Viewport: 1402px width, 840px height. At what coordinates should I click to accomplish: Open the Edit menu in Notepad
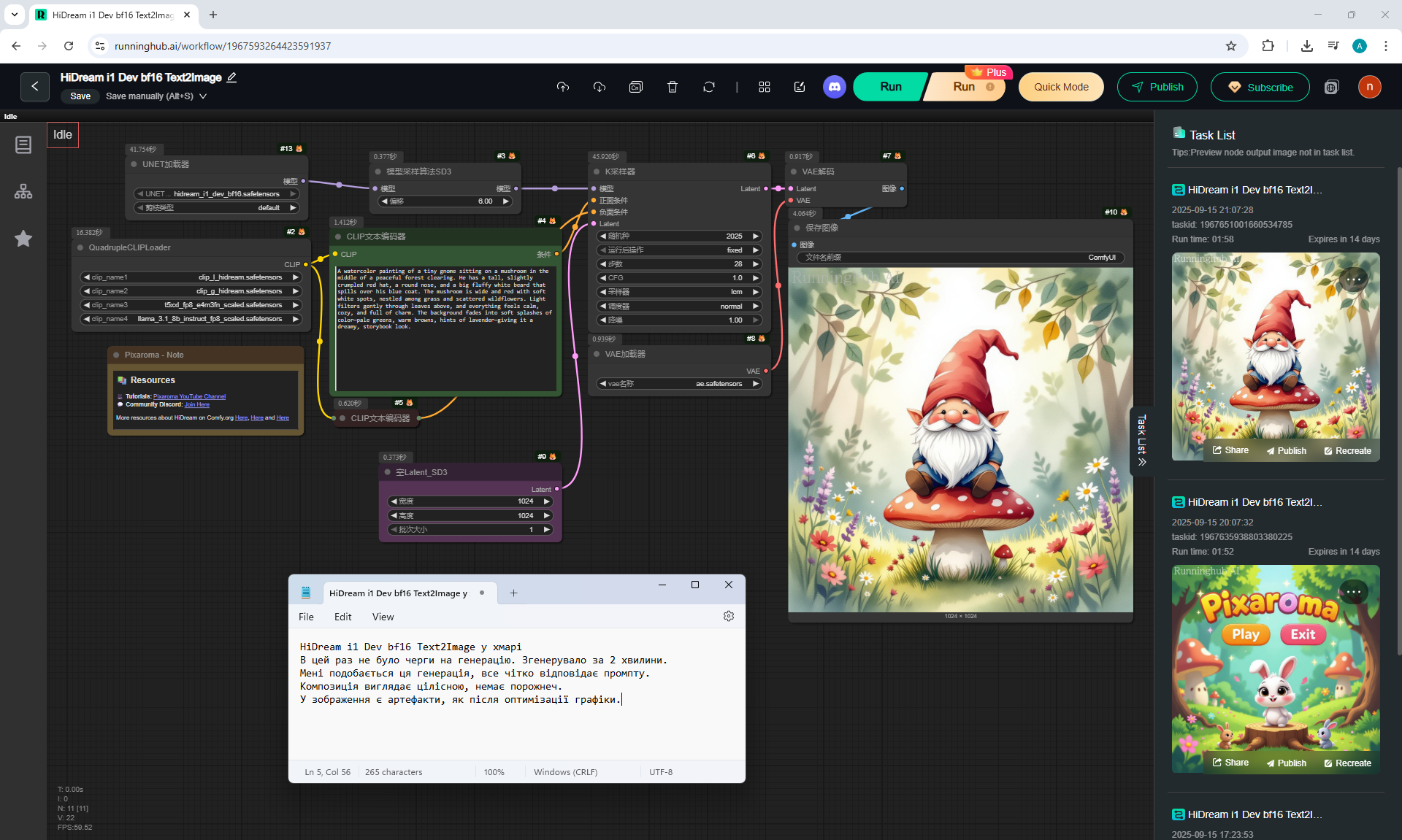[342, 617]
